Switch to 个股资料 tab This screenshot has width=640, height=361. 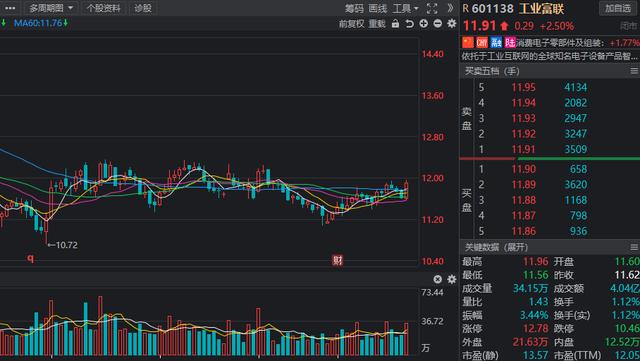coord(103,8)
